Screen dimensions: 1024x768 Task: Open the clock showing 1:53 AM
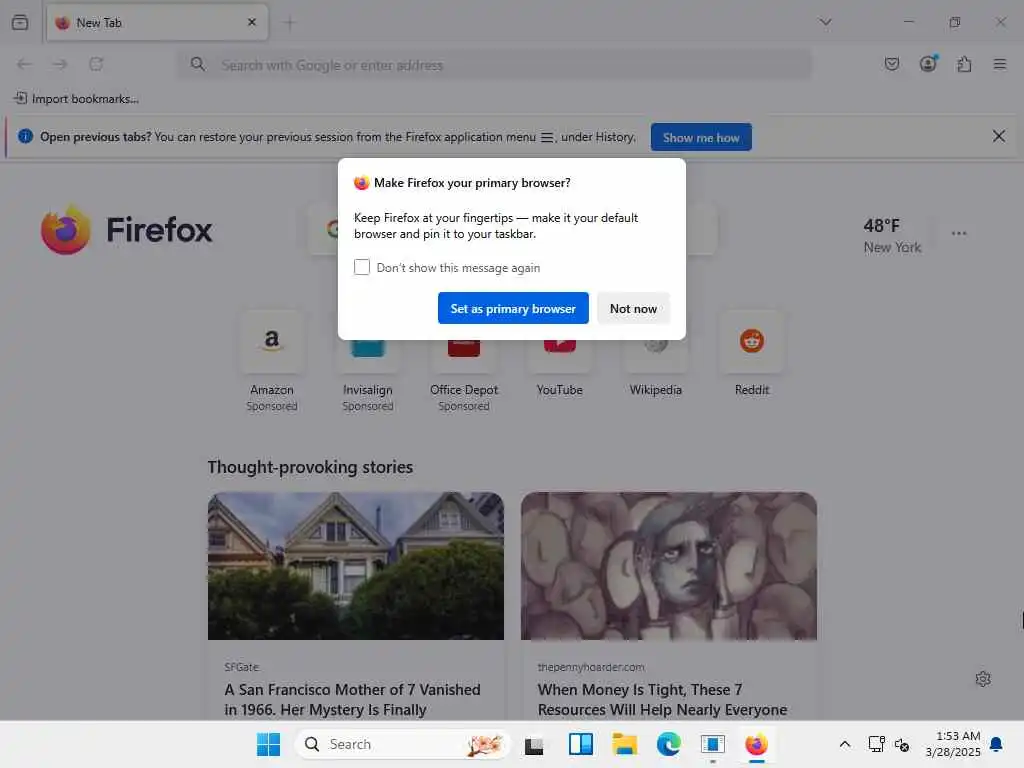tap(953, 744)
